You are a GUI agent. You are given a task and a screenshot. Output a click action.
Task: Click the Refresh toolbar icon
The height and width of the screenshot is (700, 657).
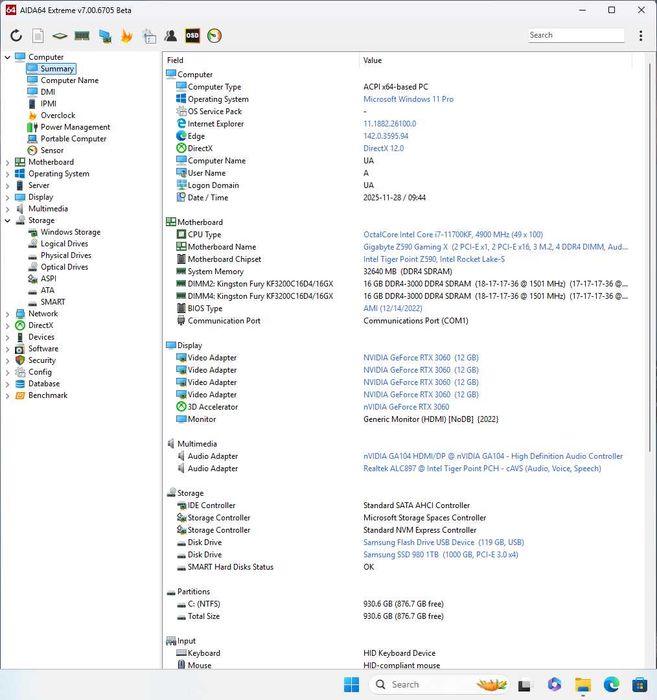pyautogui.click(x=16, y=36)
